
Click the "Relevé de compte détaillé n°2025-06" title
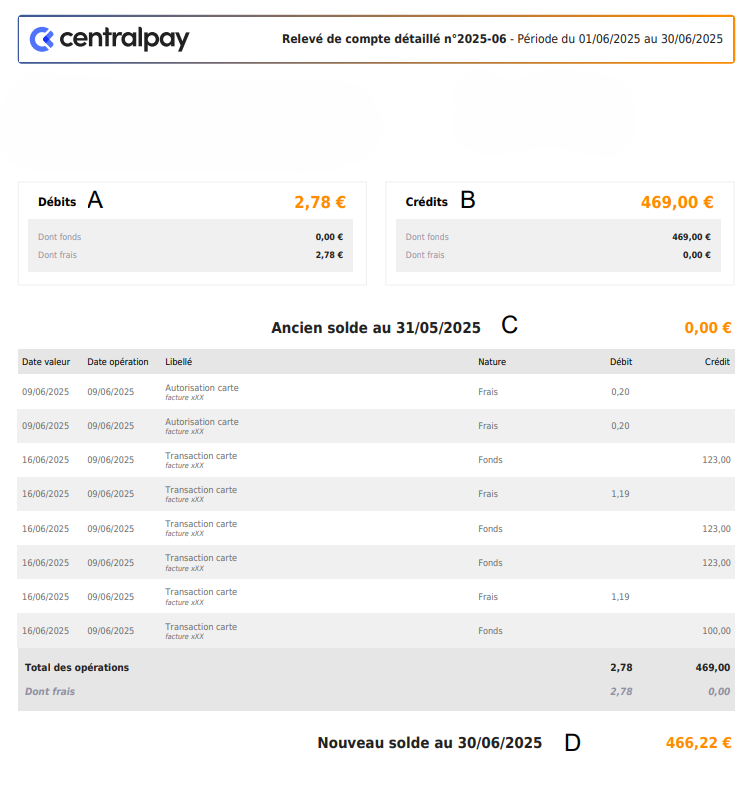[x=394, y=39]
